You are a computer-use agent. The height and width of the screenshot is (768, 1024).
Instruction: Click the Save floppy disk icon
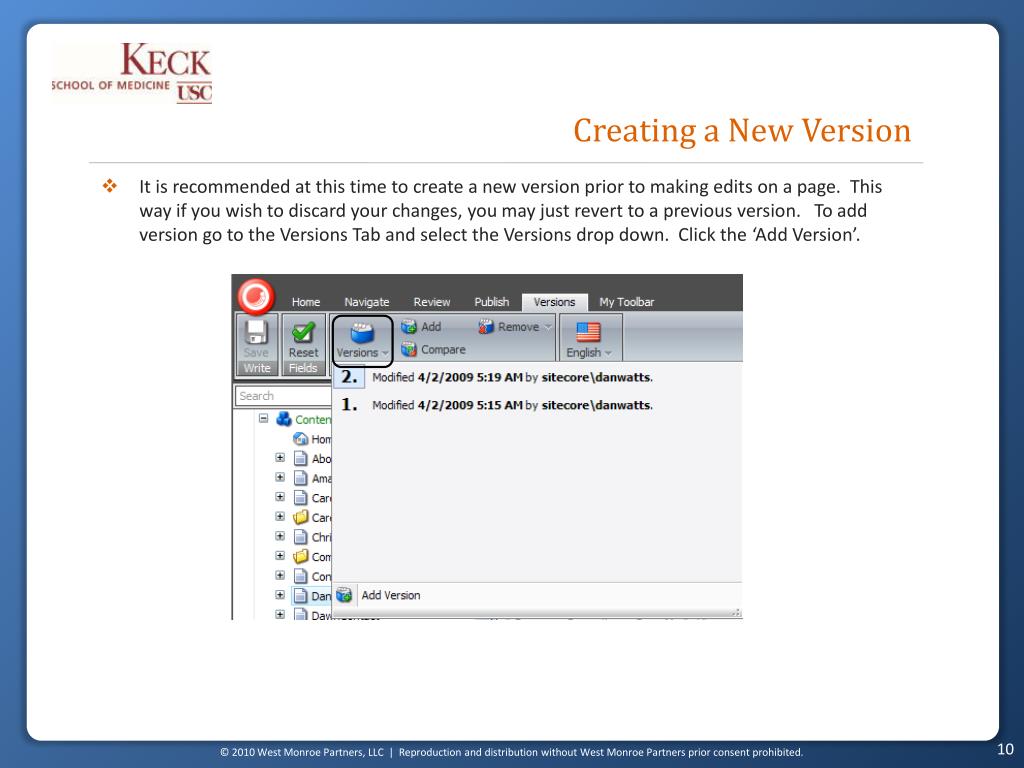[256, 332]
